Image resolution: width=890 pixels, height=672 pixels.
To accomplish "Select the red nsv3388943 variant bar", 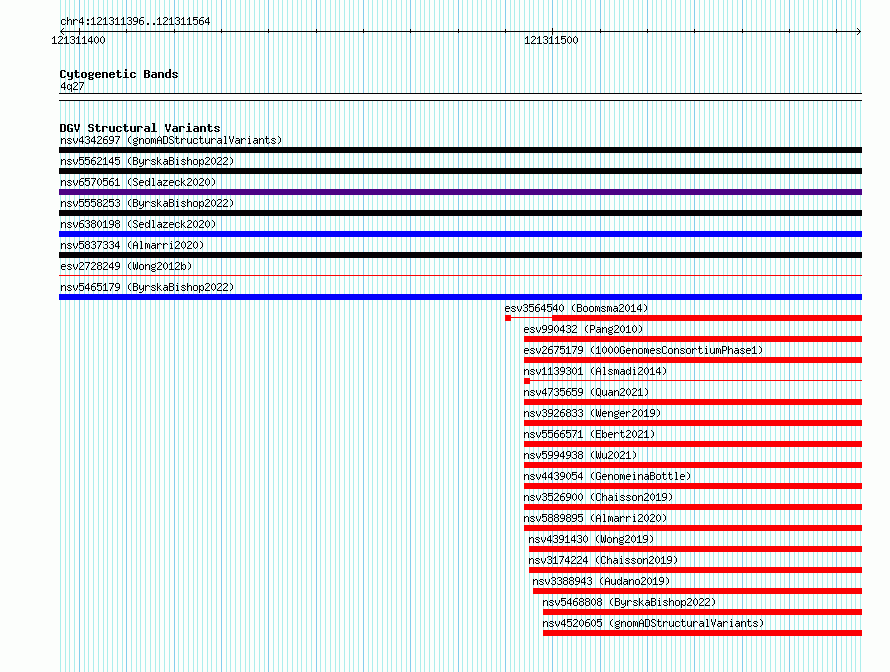I will pyautogui.click(x=698, y=591).
